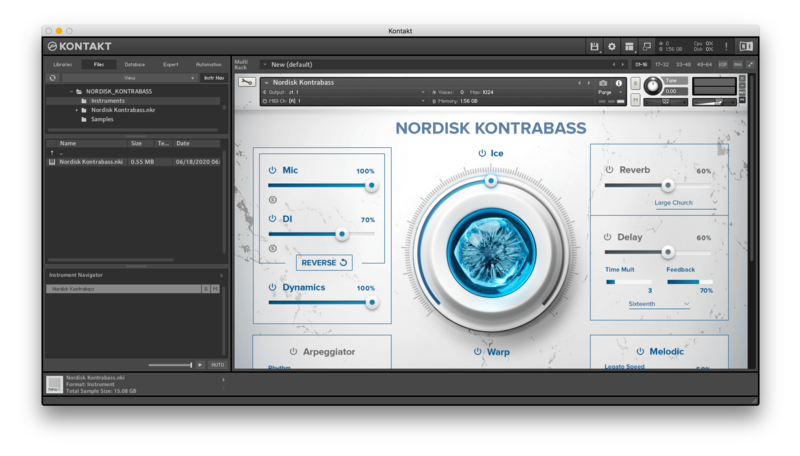Select rack page 17-32

coord(662,65)
